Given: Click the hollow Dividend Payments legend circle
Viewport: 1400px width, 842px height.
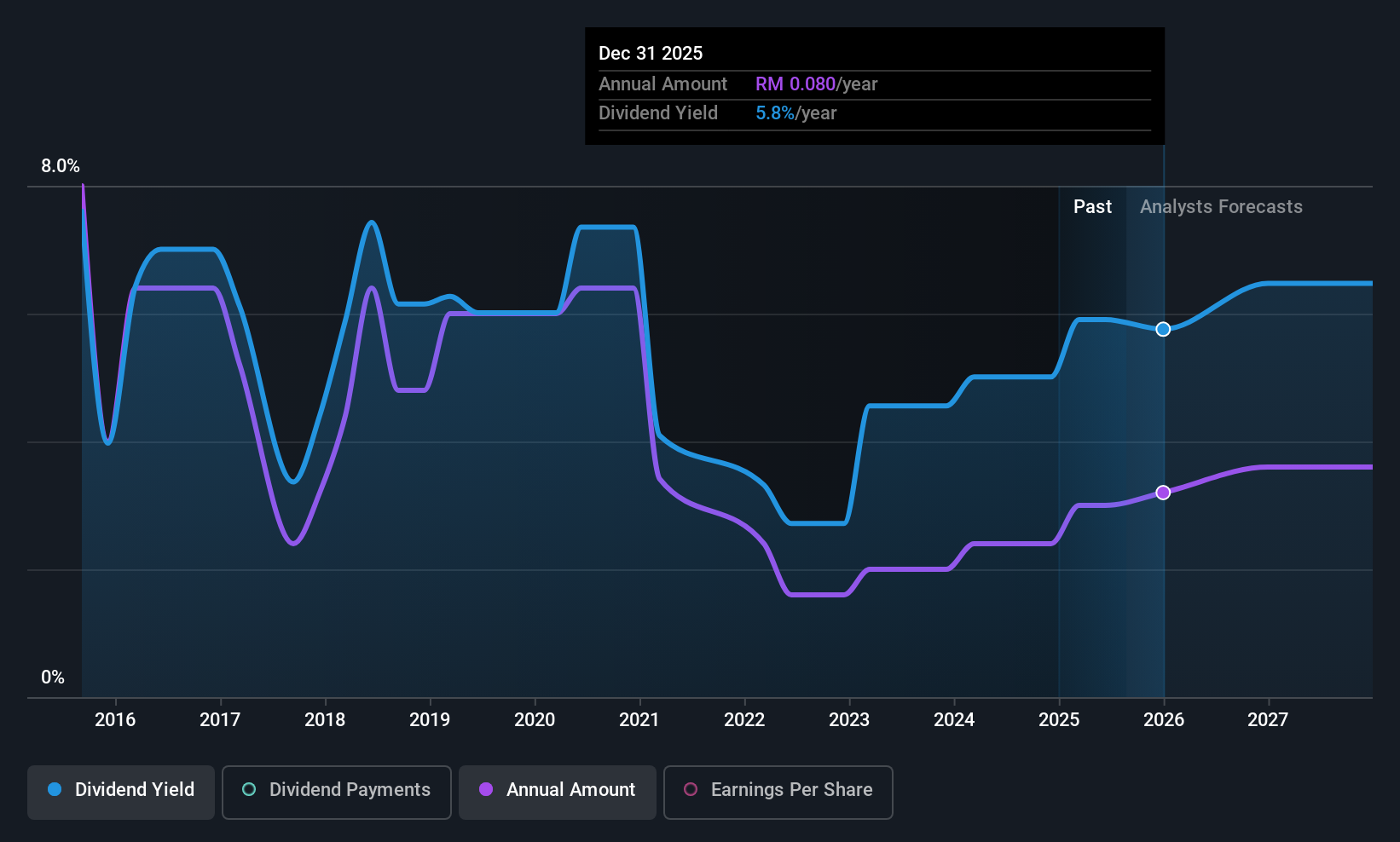Looking at the screenshot, I should (249, 789).
